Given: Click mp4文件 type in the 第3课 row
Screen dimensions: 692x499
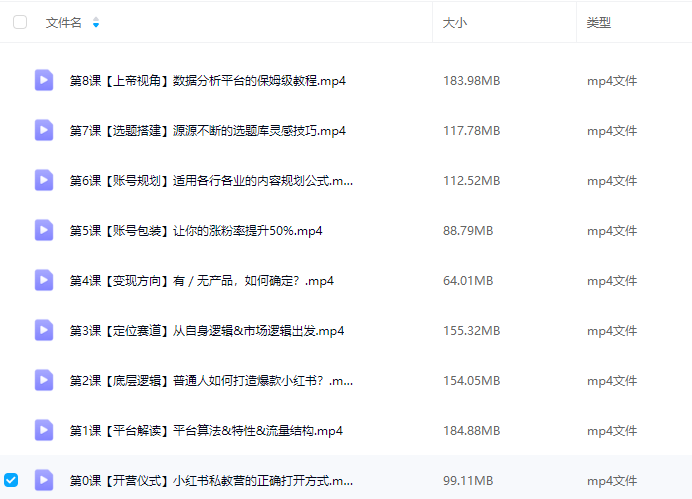Looking at the screenshot, I should coord(612,330).
